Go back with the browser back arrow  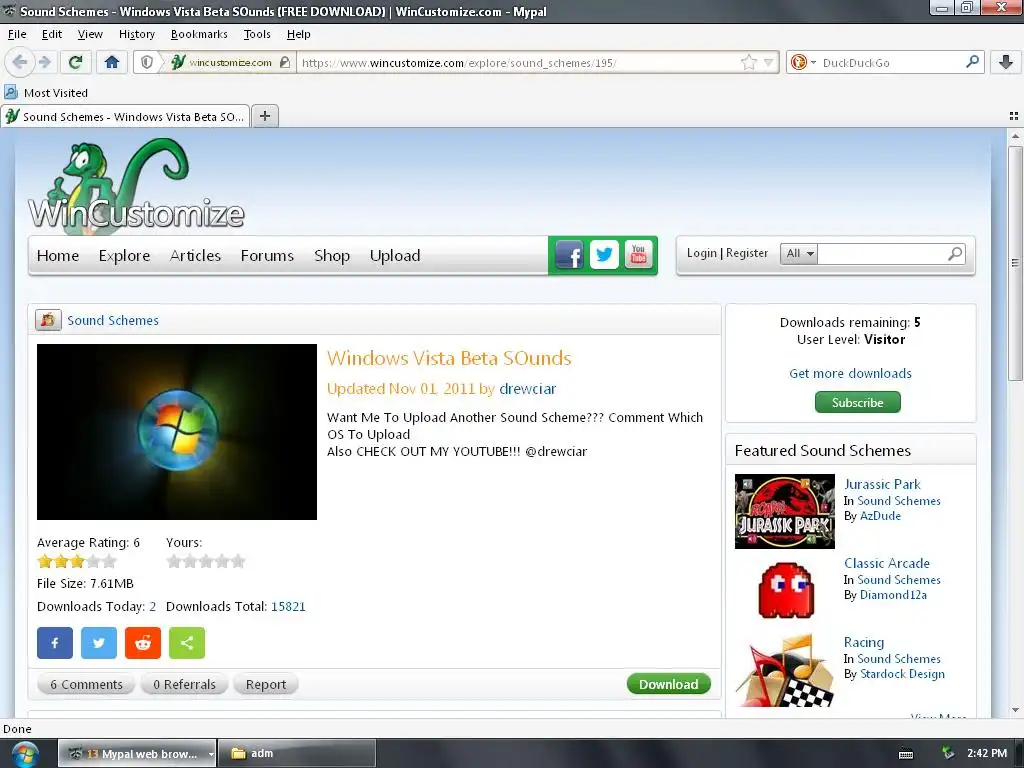pos(19,62)
